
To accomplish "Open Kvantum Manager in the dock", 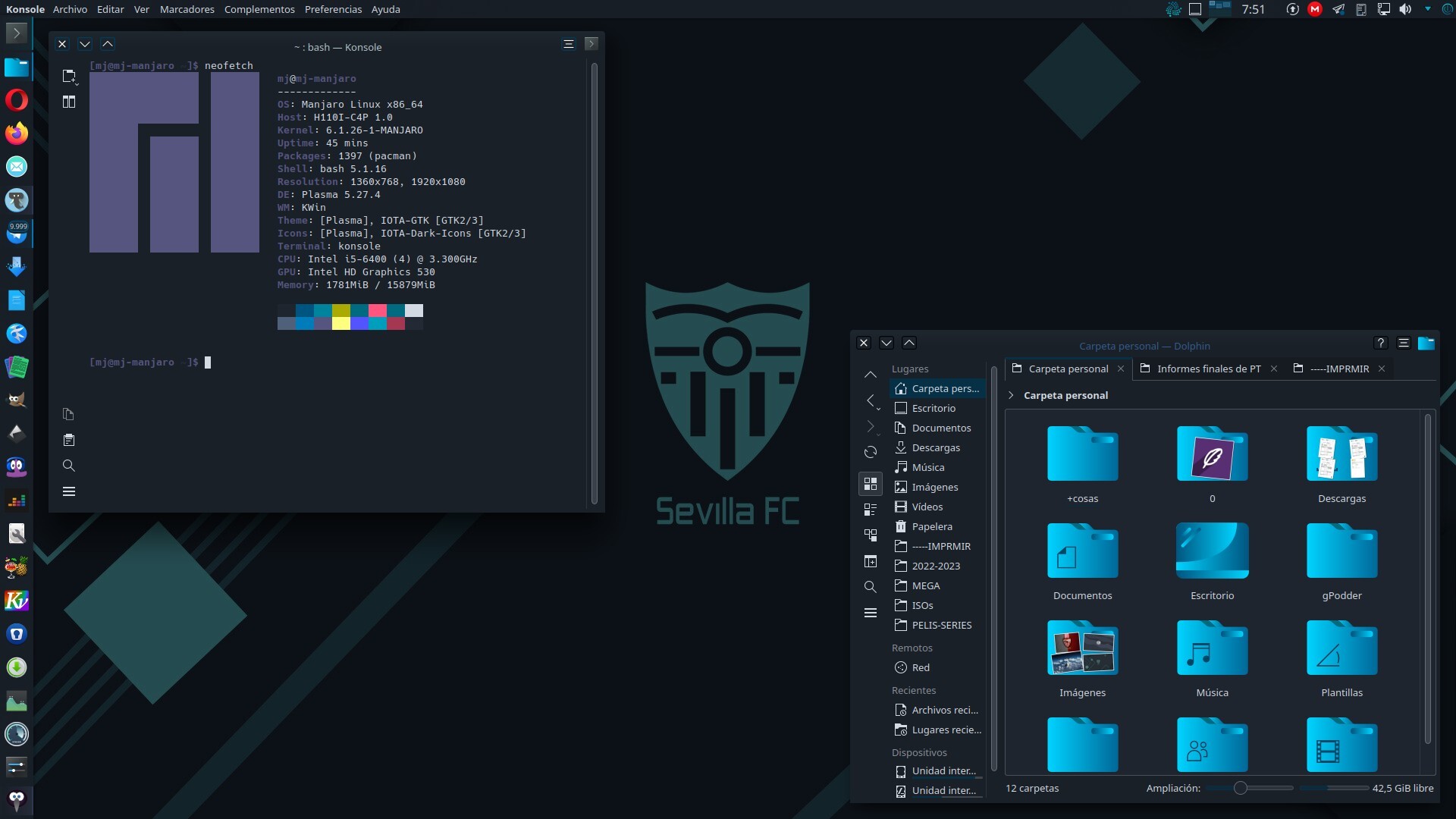I will coord(17,601).
